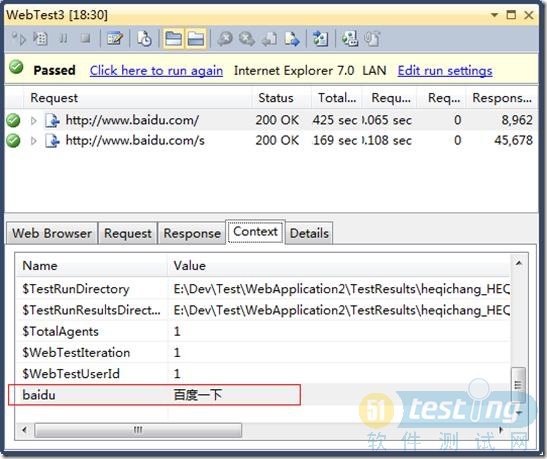Open the window position dropdown arrow in title bar
The image size is (547, 459).
(x=494, y=15)
